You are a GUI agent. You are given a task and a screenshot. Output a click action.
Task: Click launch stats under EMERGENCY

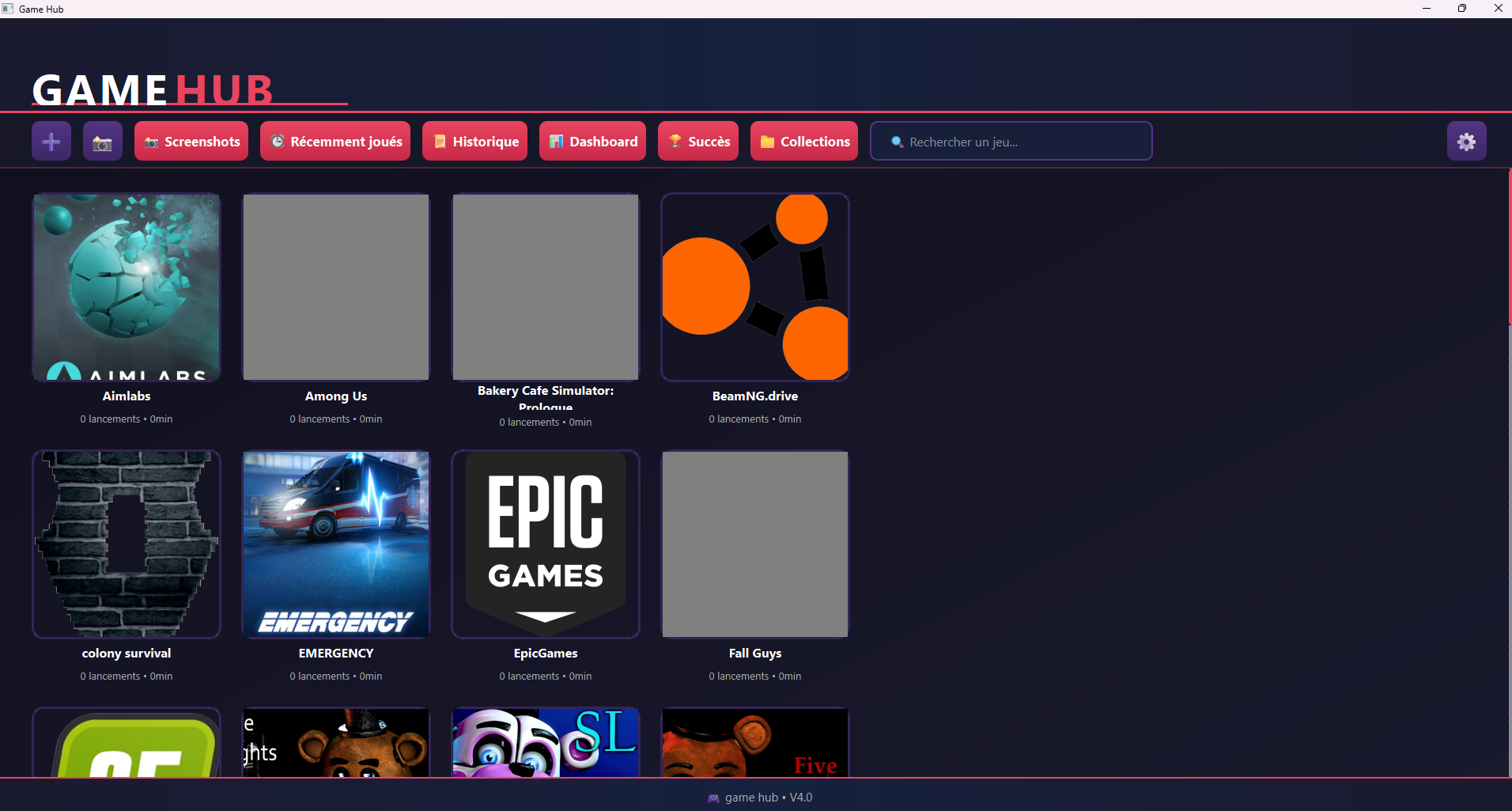pyautogui.click(x=336, y=676)
